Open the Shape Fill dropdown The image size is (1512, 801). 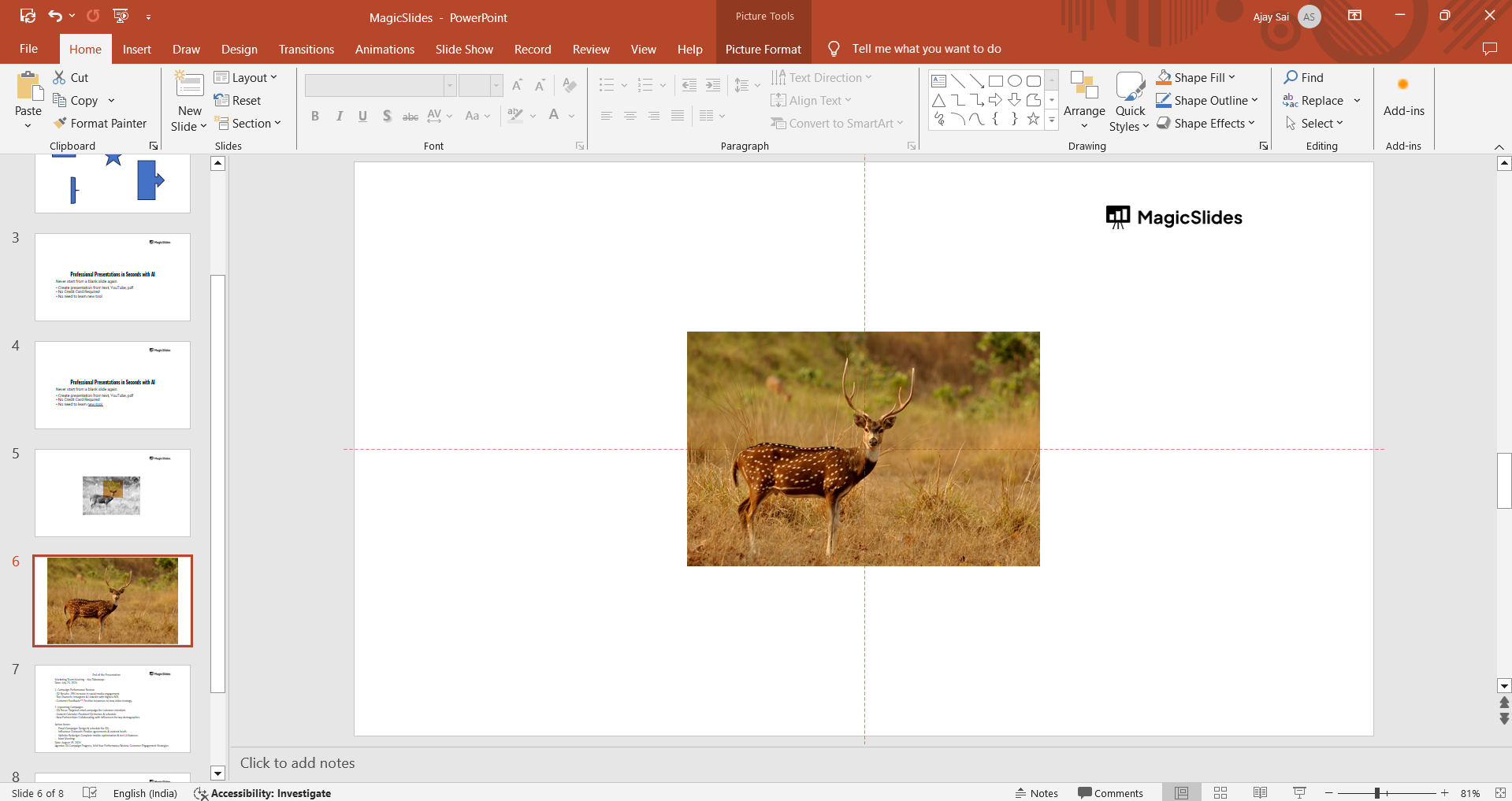tap(1197, 77)
